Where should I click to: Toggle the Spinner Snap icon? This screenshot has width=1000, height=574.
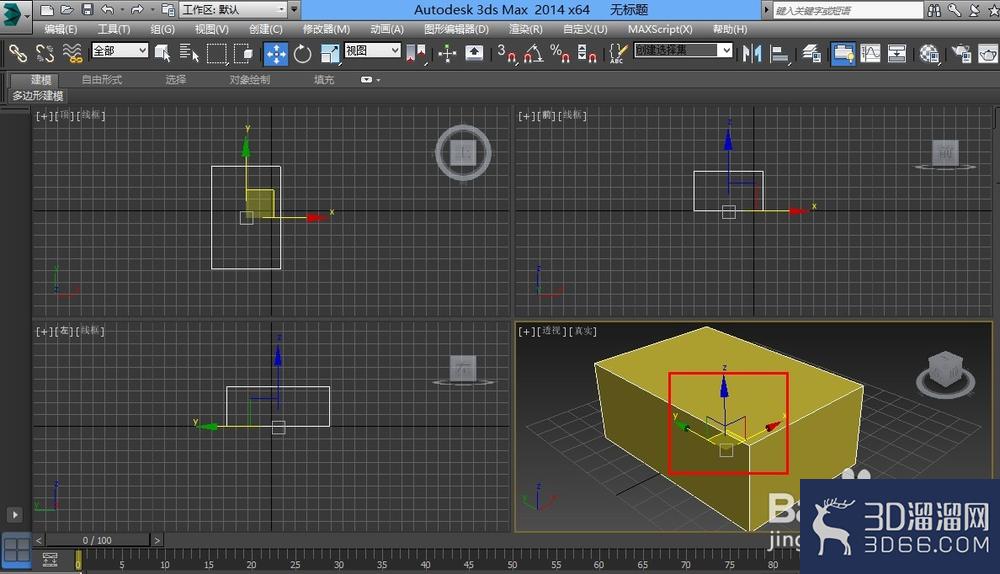tap(587, 54)
